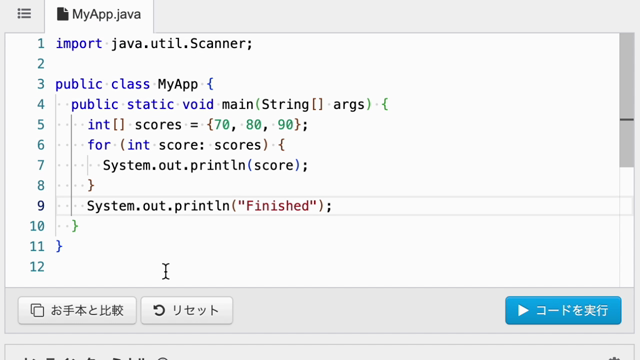Click the file icon on the MyApp.java tab
640x360 pixels.
pos(62,14)
